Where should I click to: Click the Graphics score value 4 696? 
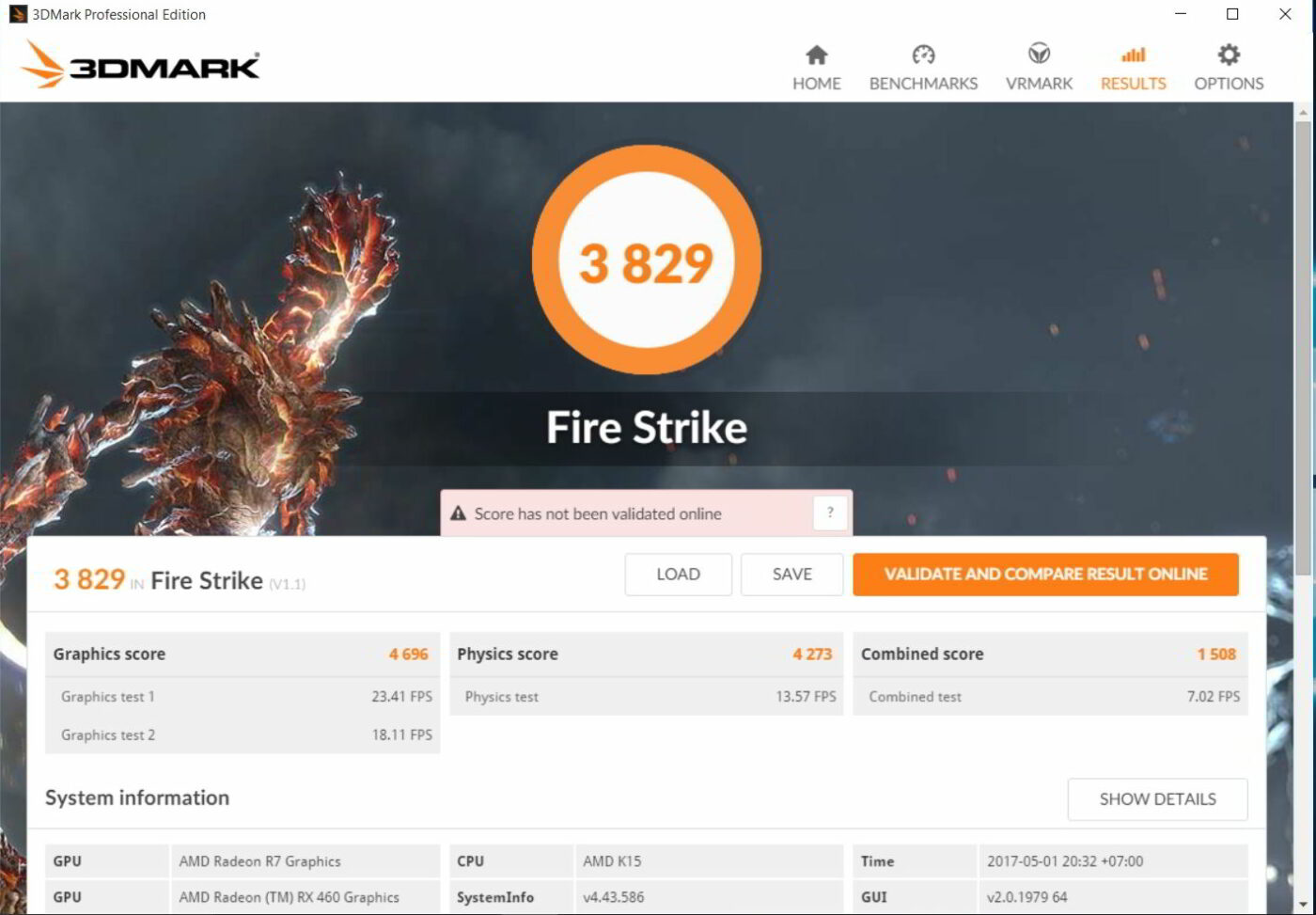[408, 654]
